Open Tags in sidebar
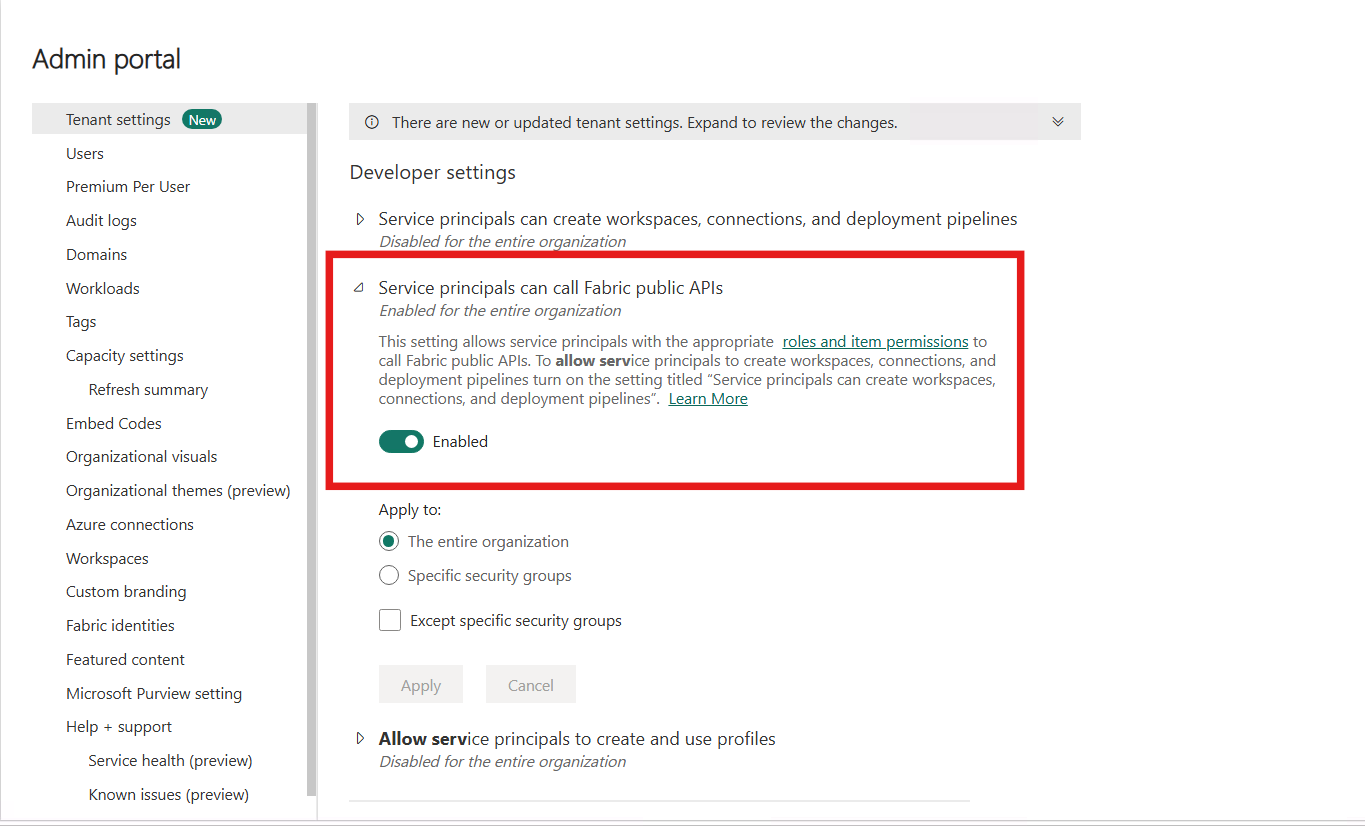The height and width of the screenshot is (826, 1365). tap(81, 322)
